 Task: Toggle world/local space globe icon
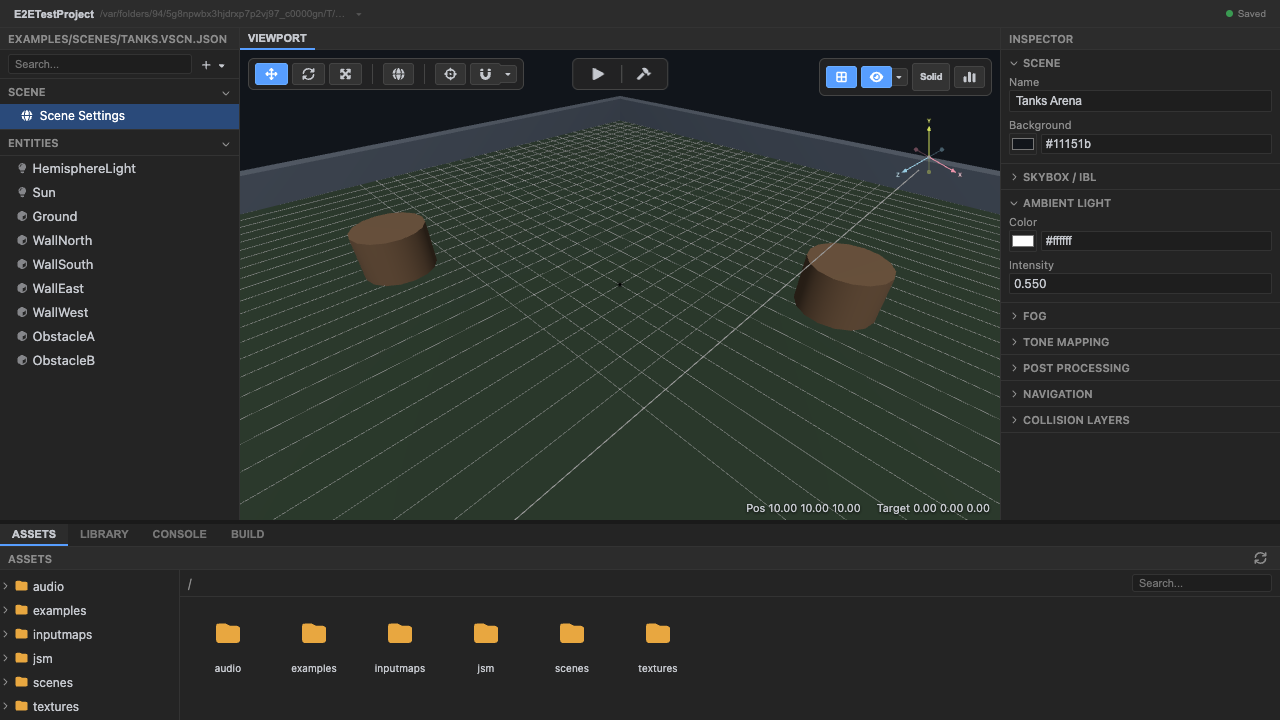coord(398,74)
